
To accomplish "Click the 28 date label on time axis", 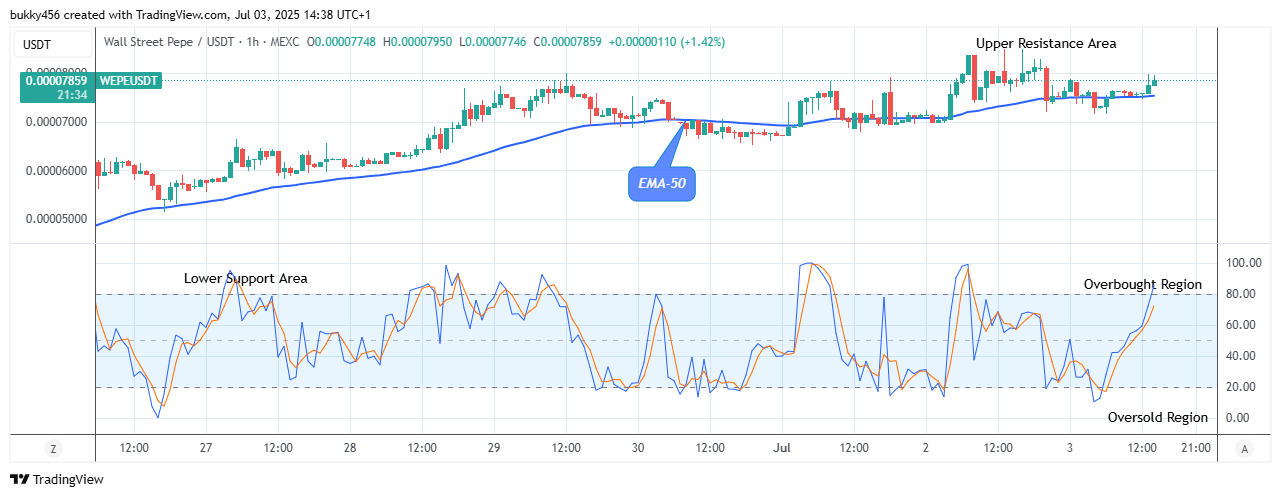I will (x=349, y=448).
